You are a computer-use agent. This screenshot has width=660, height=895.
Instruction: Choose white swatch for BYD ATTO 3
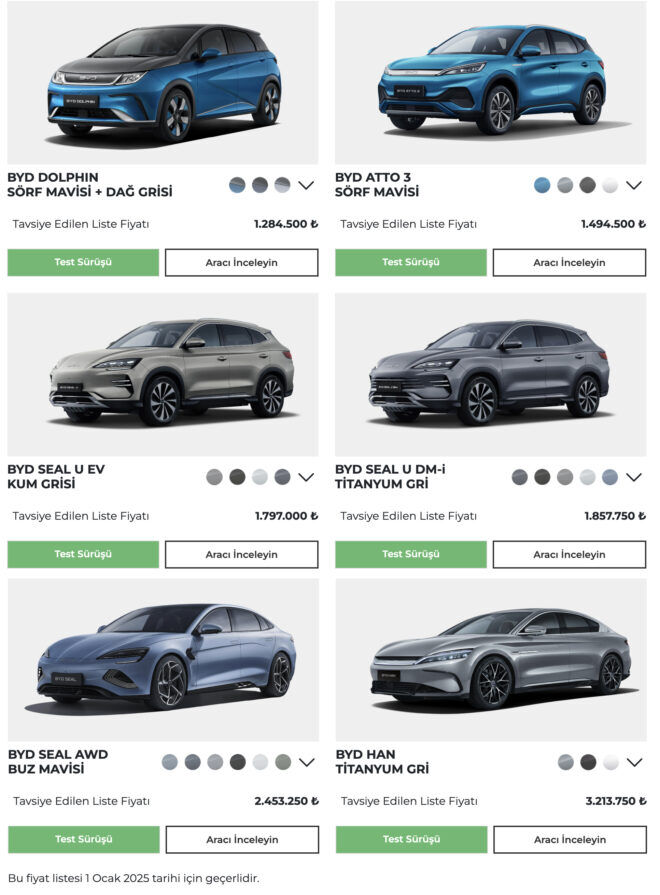[x=610, y=185]
